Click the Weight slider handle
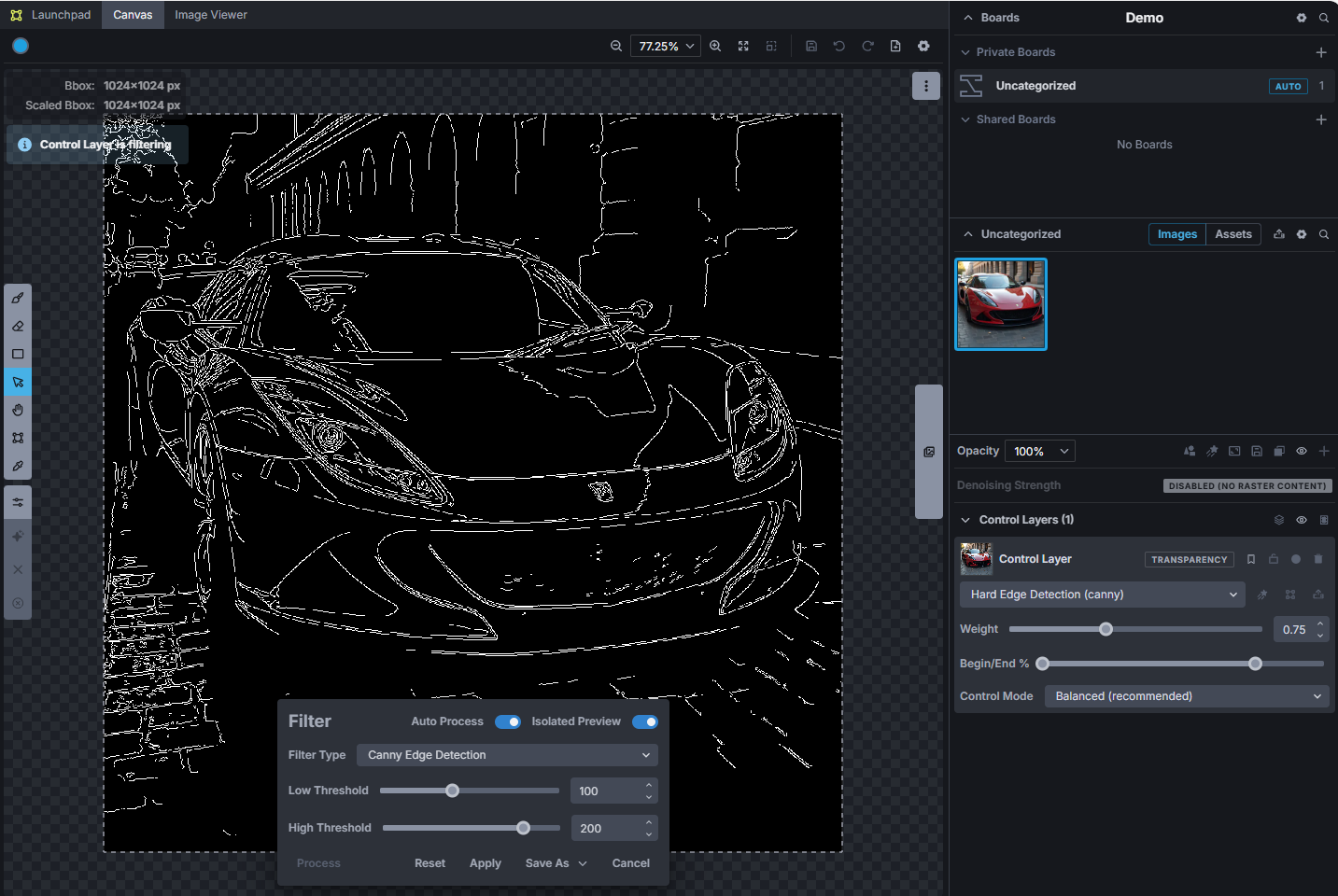Viewport: 1338px width, 896px height. 1106,629
